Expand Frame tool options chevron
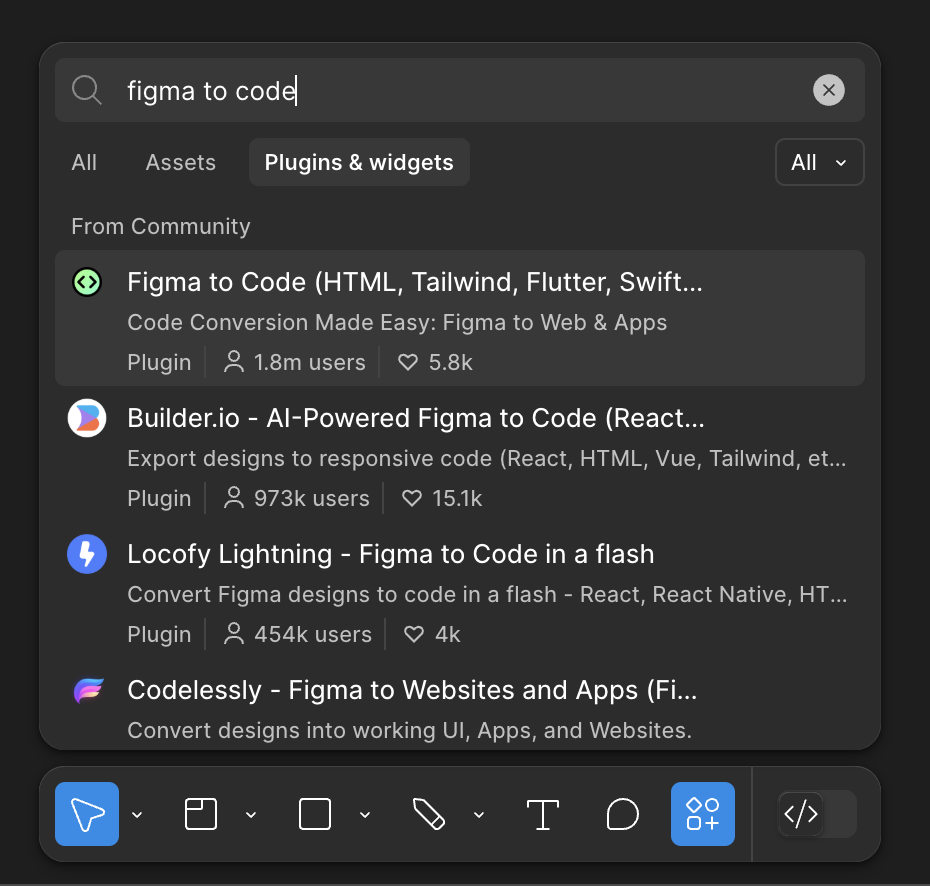The height and width of the screenshot is (886, 930). point(251,814)
